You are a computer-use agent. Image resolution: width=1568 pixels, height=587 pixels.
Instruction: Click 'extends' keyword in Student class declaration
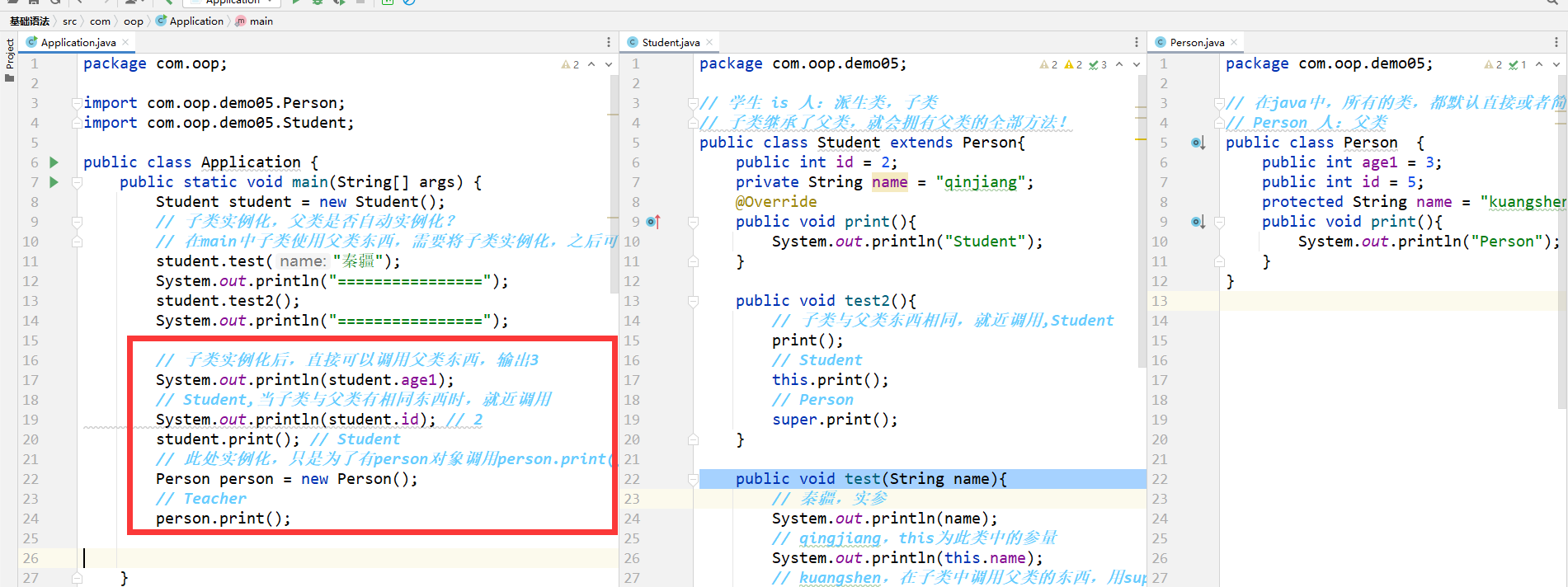(921, 143)
